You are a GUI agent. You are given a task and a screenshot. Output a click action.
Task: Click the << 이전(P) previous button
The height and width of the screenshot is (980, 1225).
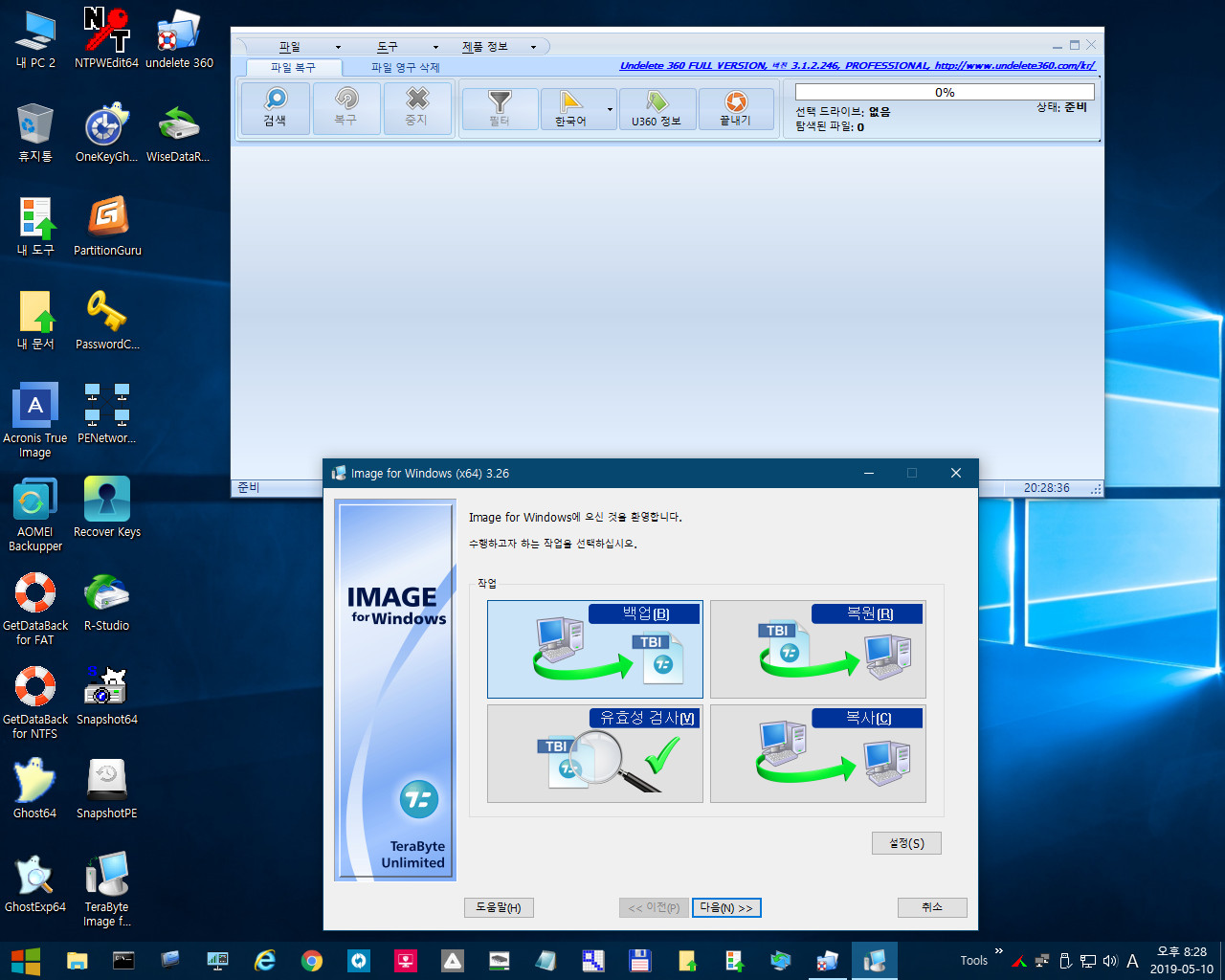click(654, 907)
